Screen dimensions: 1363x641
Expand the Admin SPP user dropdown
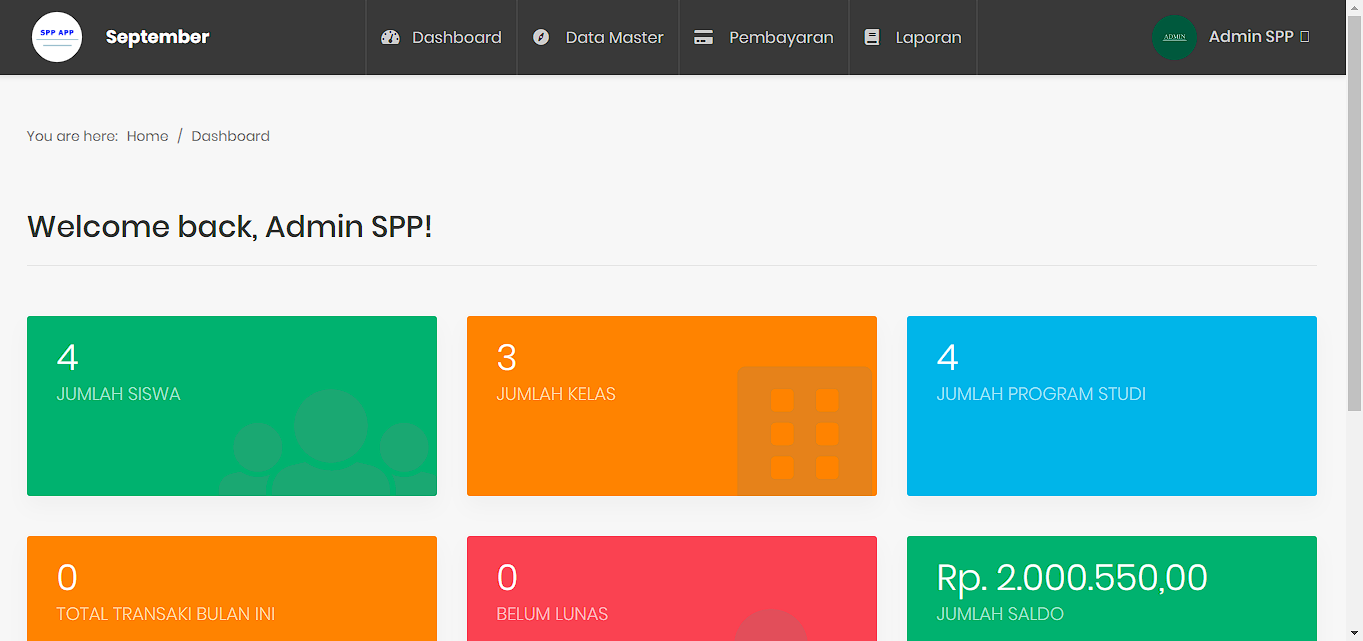[1259, 36]
